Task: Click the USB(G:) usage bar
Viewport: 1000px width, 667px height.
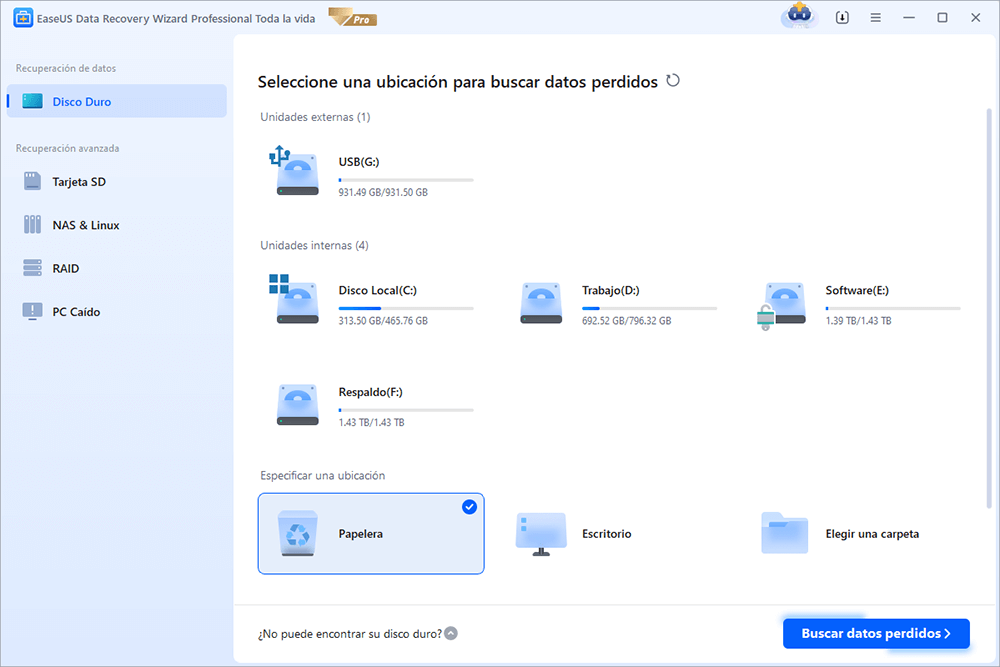Action: (x=406, y=180)
